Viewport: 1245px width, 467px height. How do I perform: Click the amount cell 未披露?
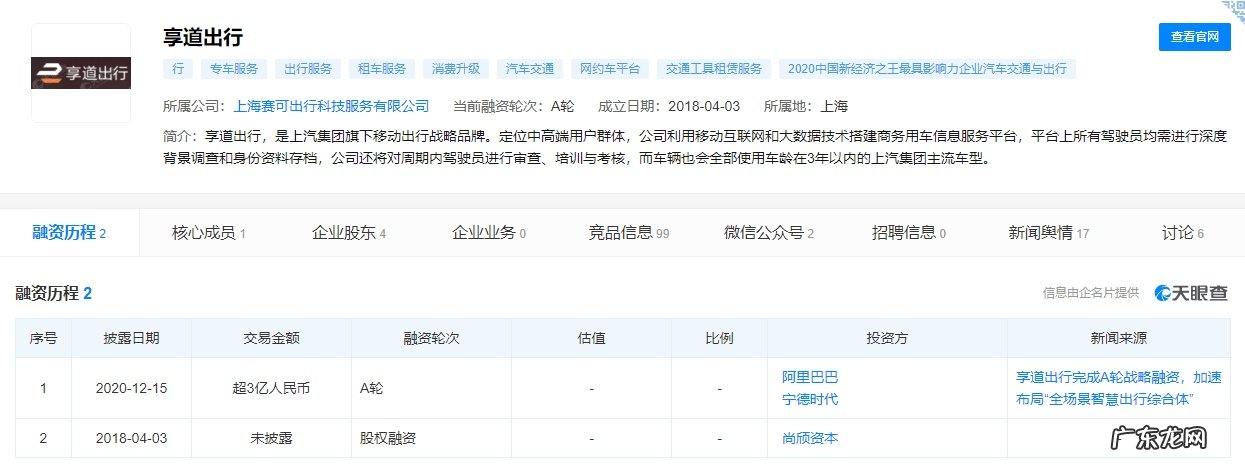point(271,438)
